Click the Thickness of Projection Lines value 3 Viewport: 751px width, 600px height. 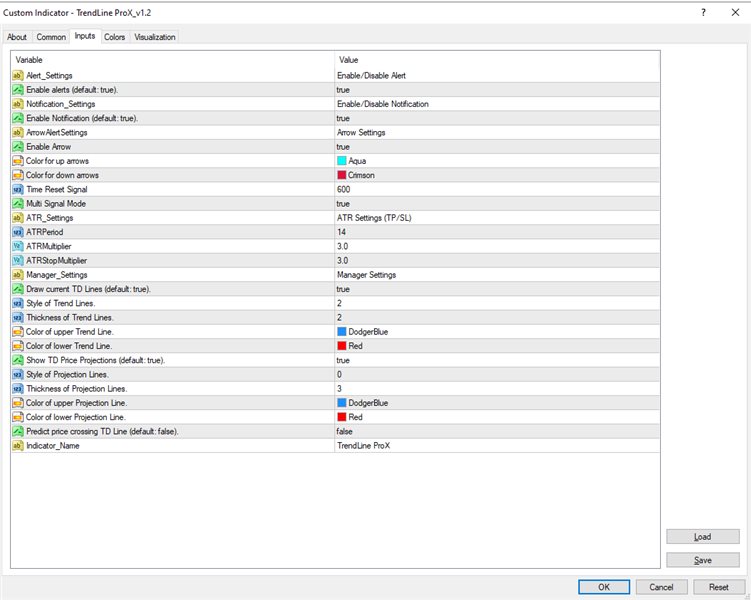(x=339, y=389)
